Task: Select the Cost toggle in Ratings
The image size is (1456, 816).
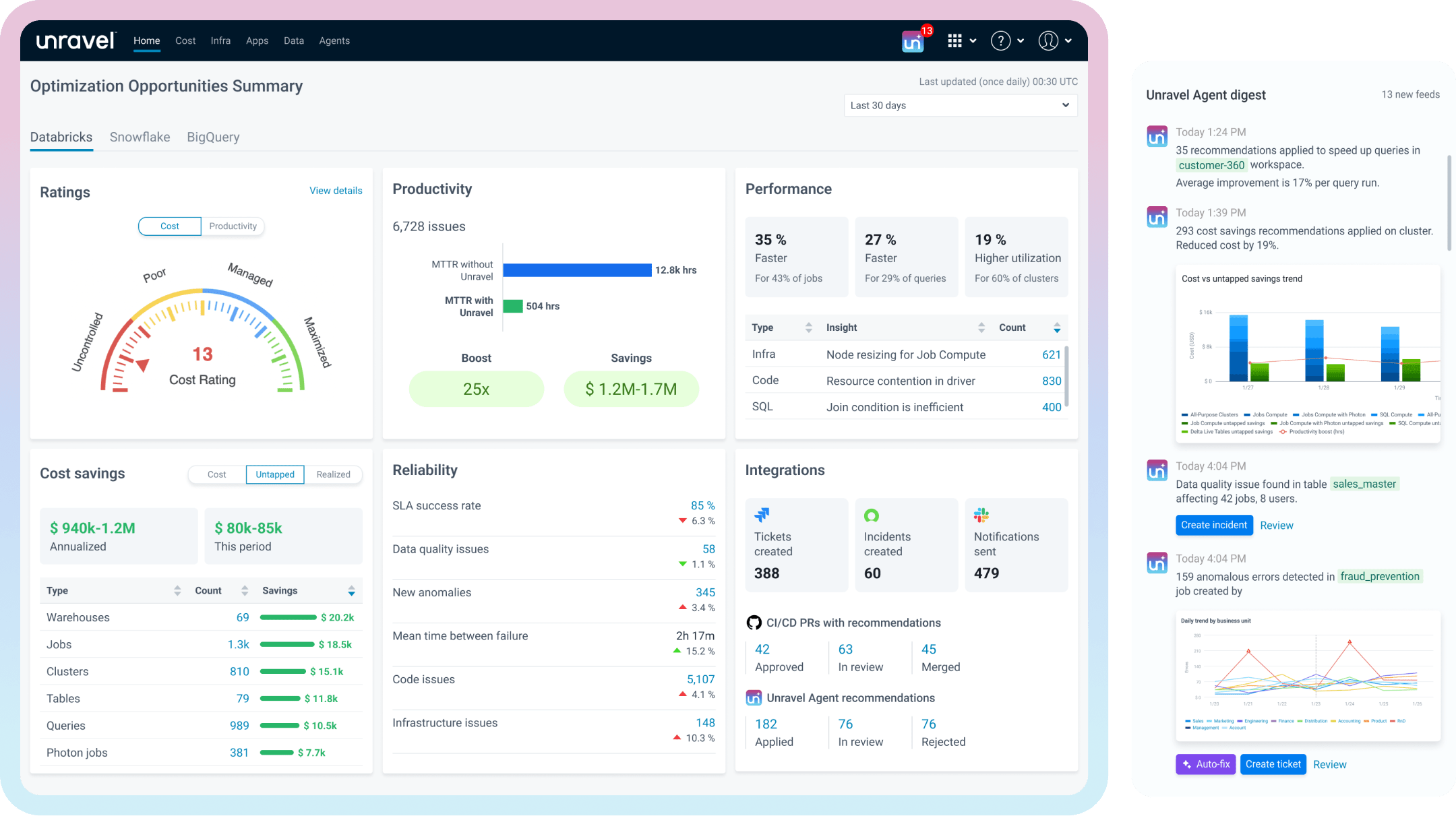Action: click(170, 226)
